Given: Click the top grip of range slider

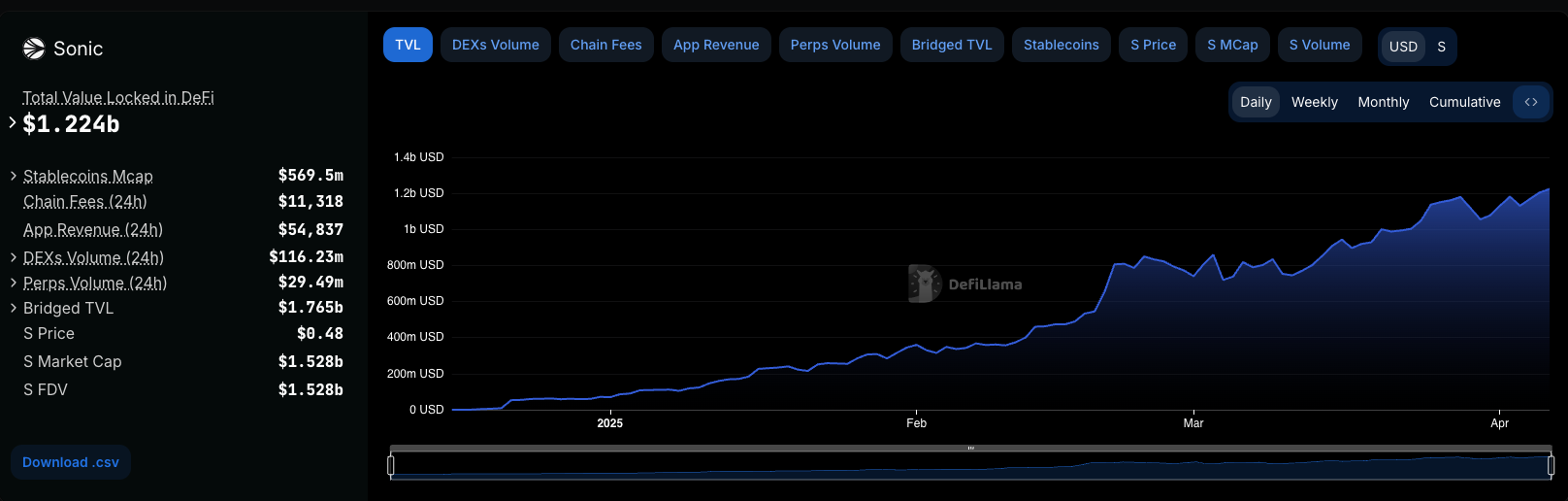Looking at the screenshot, I should point(970,449).
